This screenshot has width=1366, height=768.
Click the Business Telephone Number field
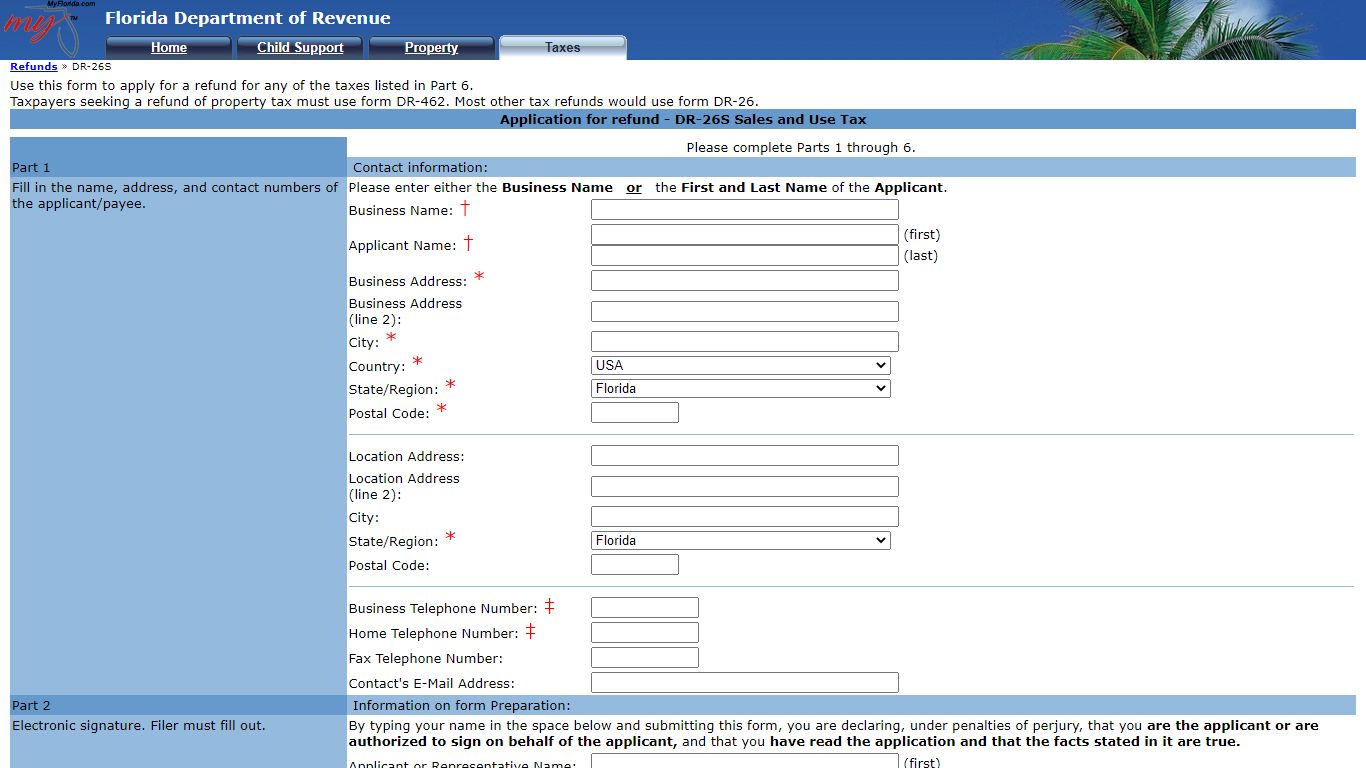645,608
